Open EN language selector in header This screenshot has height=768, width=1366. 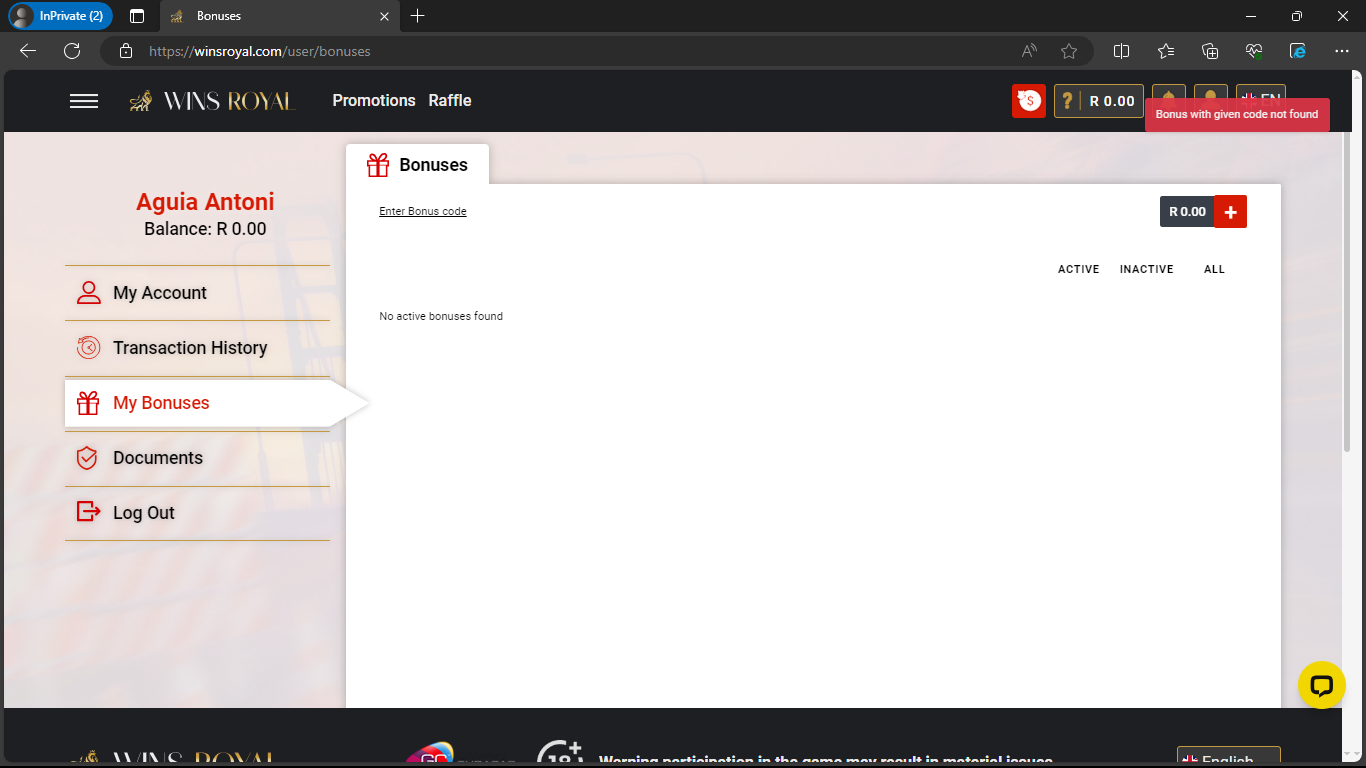[1261, 91]
